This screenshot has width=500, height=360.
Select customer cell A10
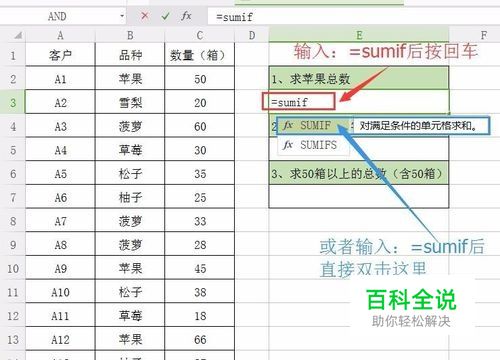pyautogui.click(x=60, y=292)
